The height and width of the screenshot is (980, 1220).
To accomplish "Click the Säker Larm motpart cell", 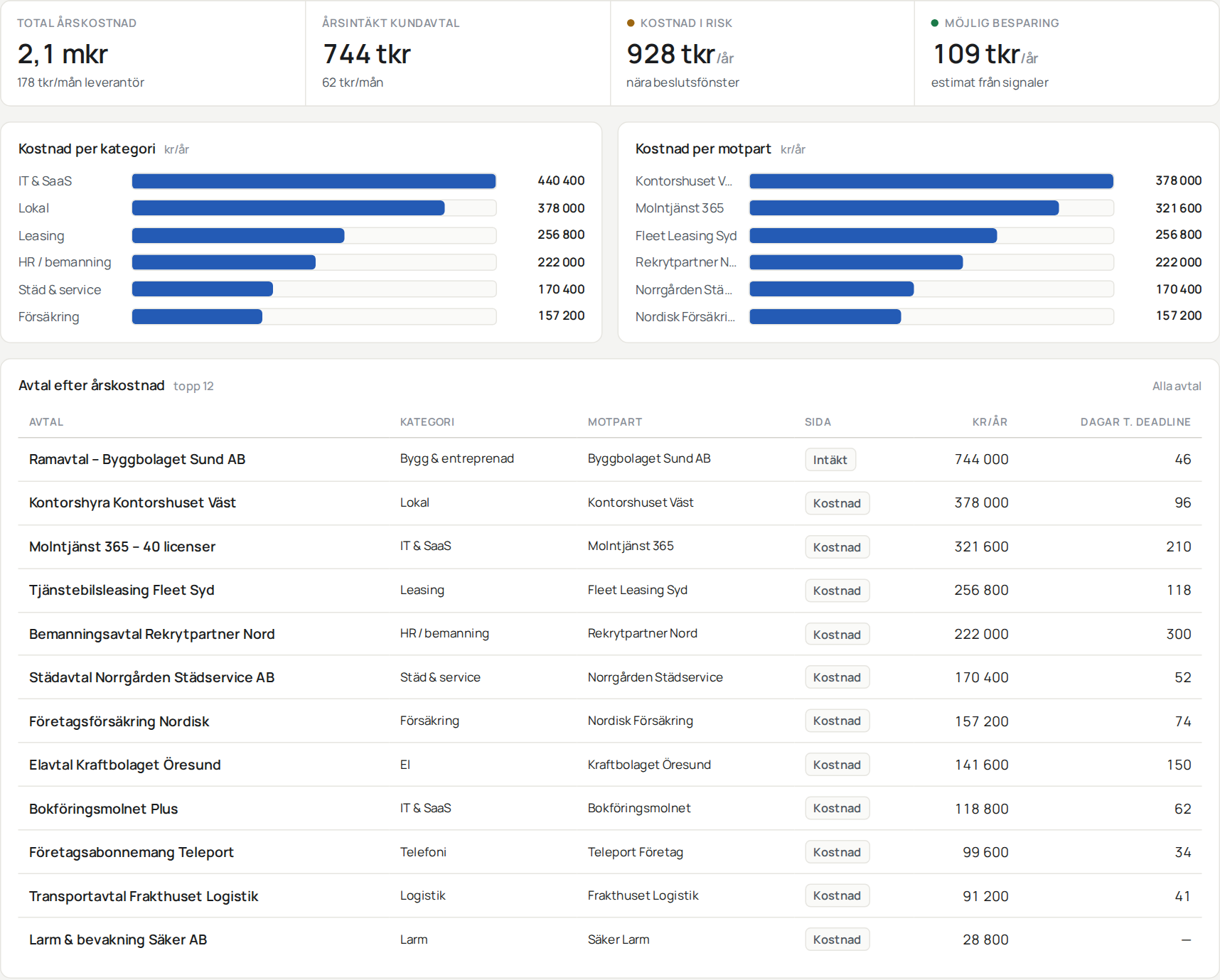I will [x=619, y=939].
